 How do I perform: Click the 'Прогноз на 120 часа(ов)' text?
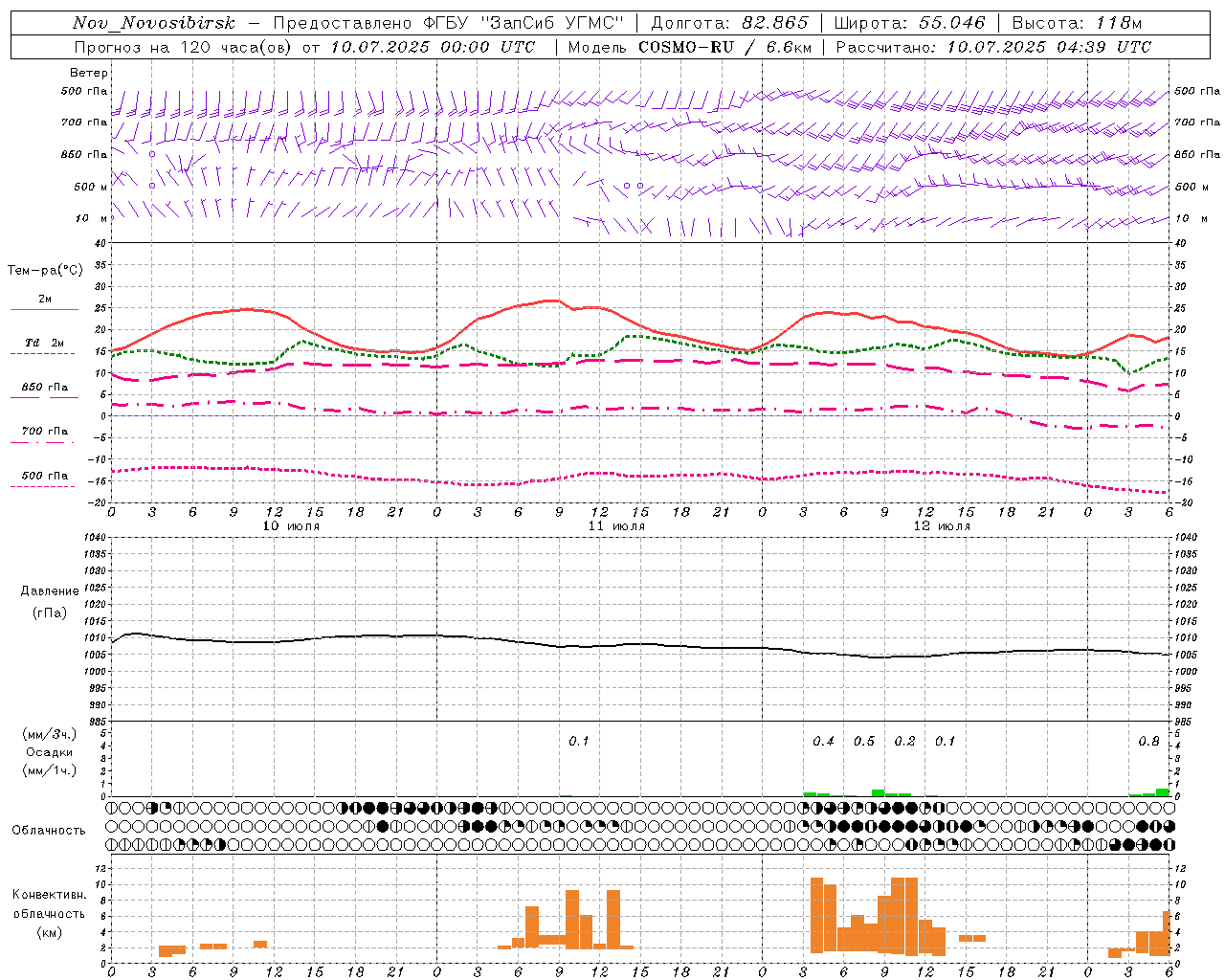(x=184, y=47)
